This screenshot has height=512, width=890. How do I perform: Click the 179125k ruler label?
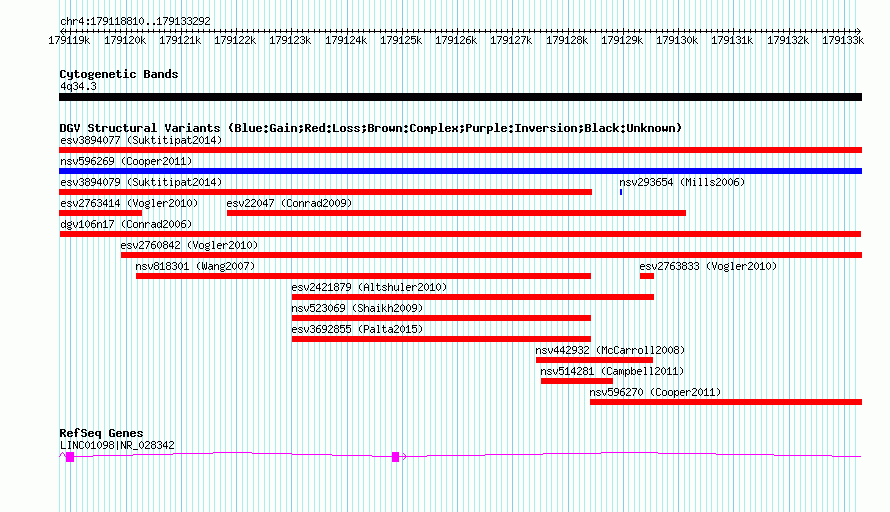pos(401,41)
